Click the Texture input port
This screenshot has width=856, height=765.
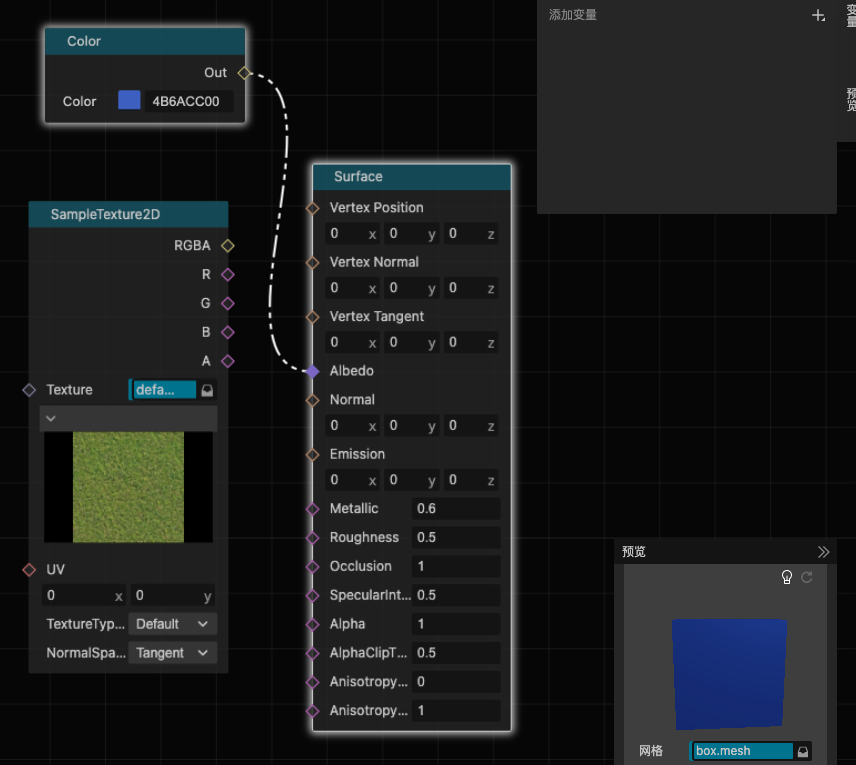pos(29,390)
